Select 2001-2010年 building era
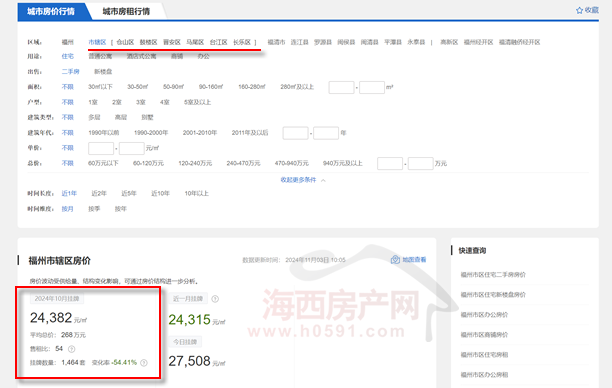 point(200,133)
